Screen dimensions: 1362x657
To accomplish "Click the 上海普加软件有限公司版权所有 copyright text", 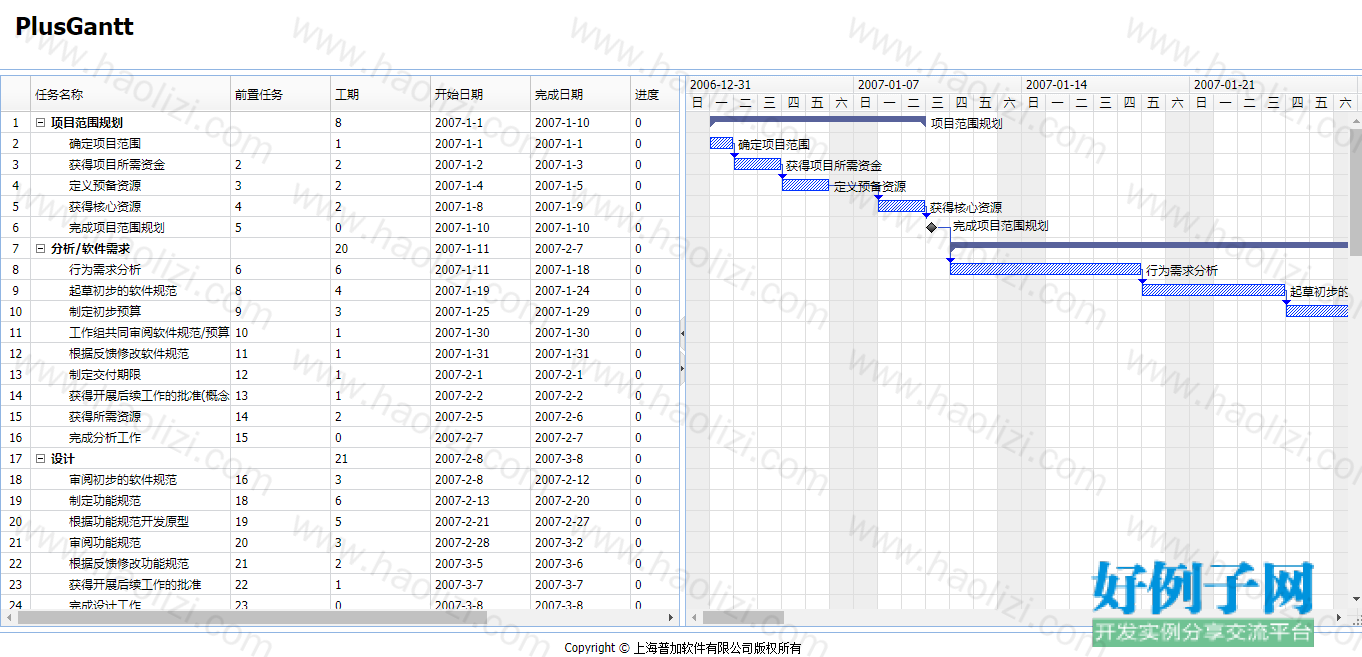I will click(718, 647).
